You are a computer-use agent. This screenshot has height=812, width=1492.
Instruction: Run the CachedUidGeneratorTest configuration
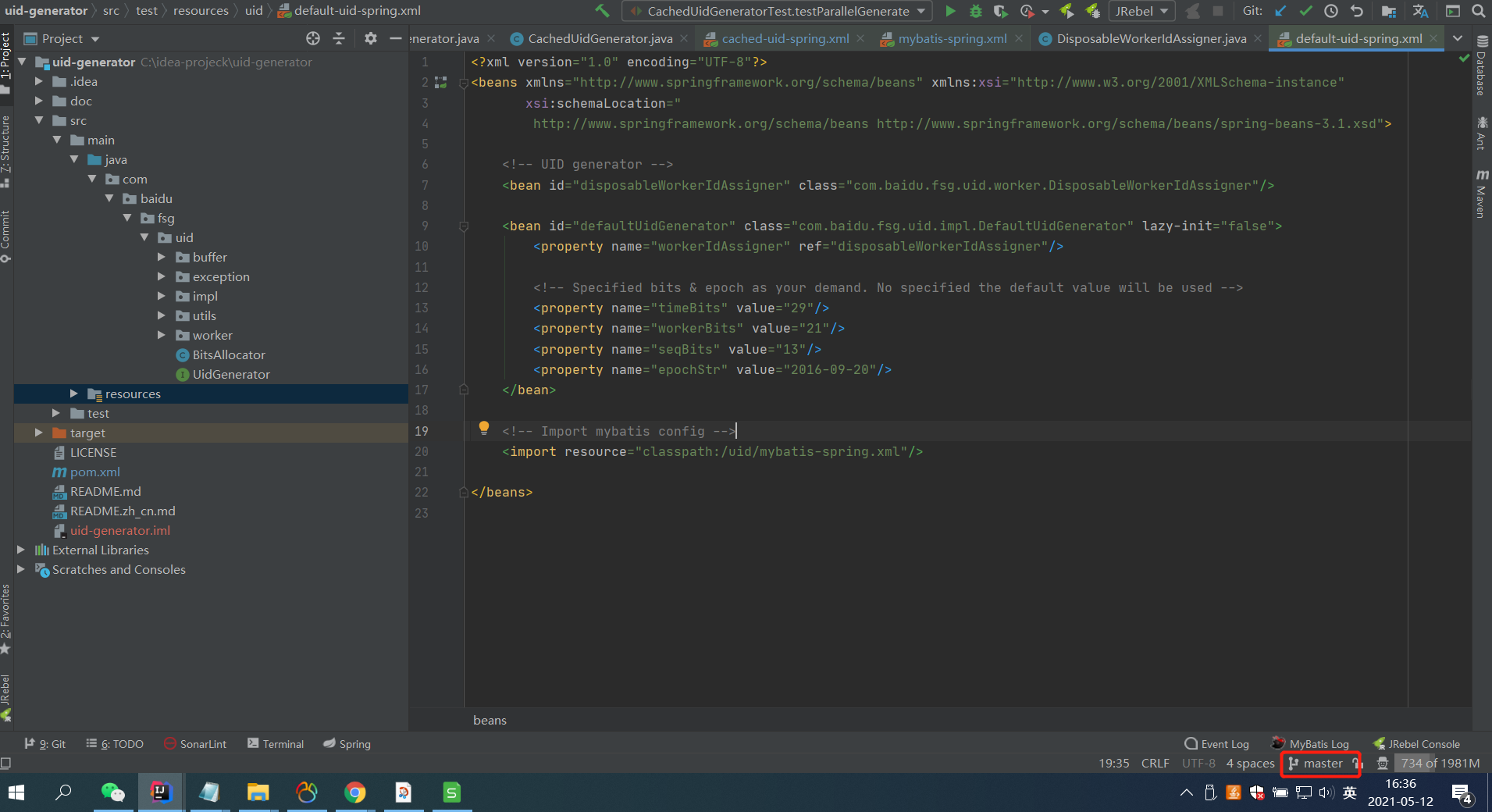click(x=951, y=11)
